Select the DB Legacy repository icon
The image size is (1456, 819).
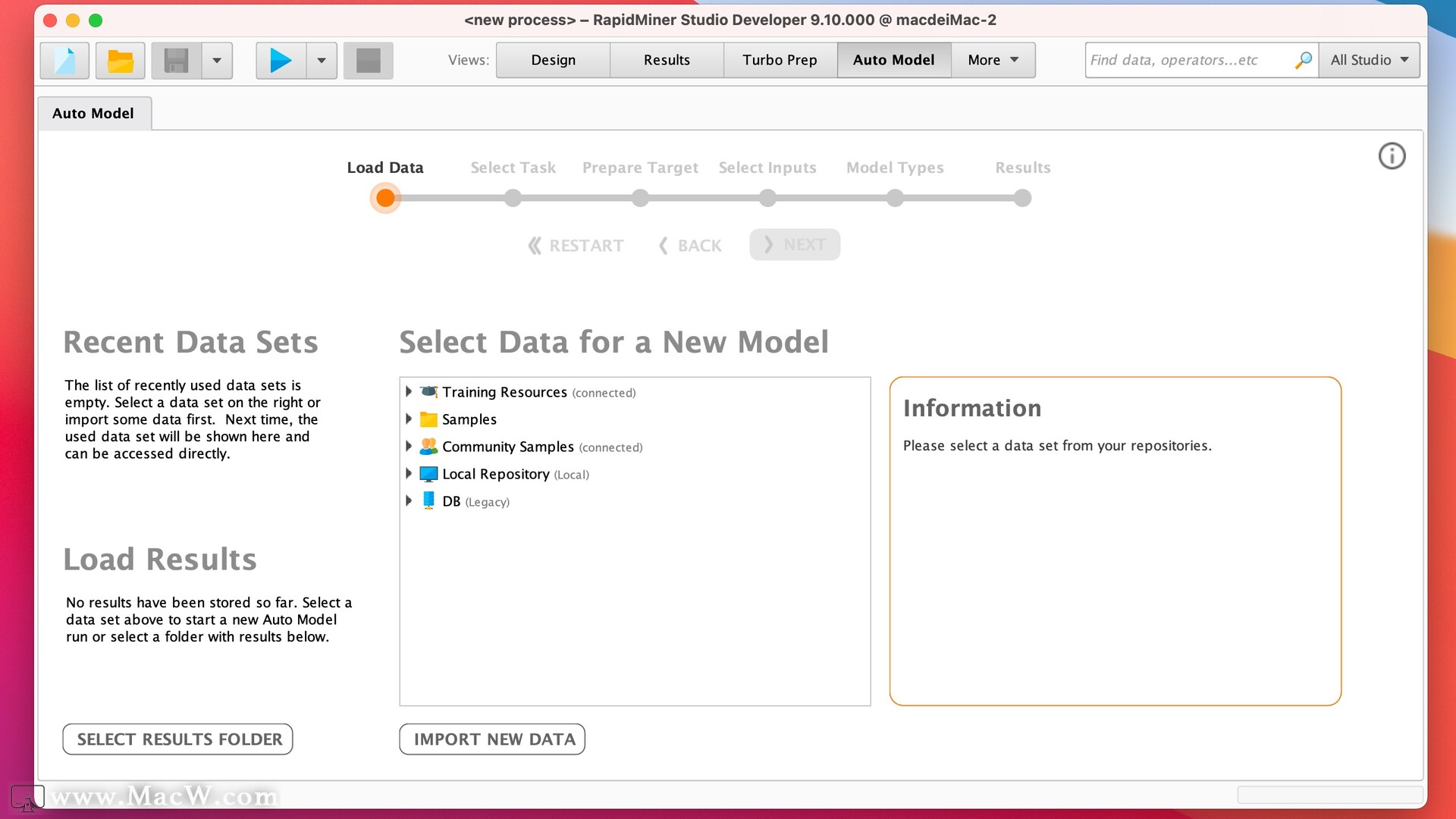(x=428, y=500)
